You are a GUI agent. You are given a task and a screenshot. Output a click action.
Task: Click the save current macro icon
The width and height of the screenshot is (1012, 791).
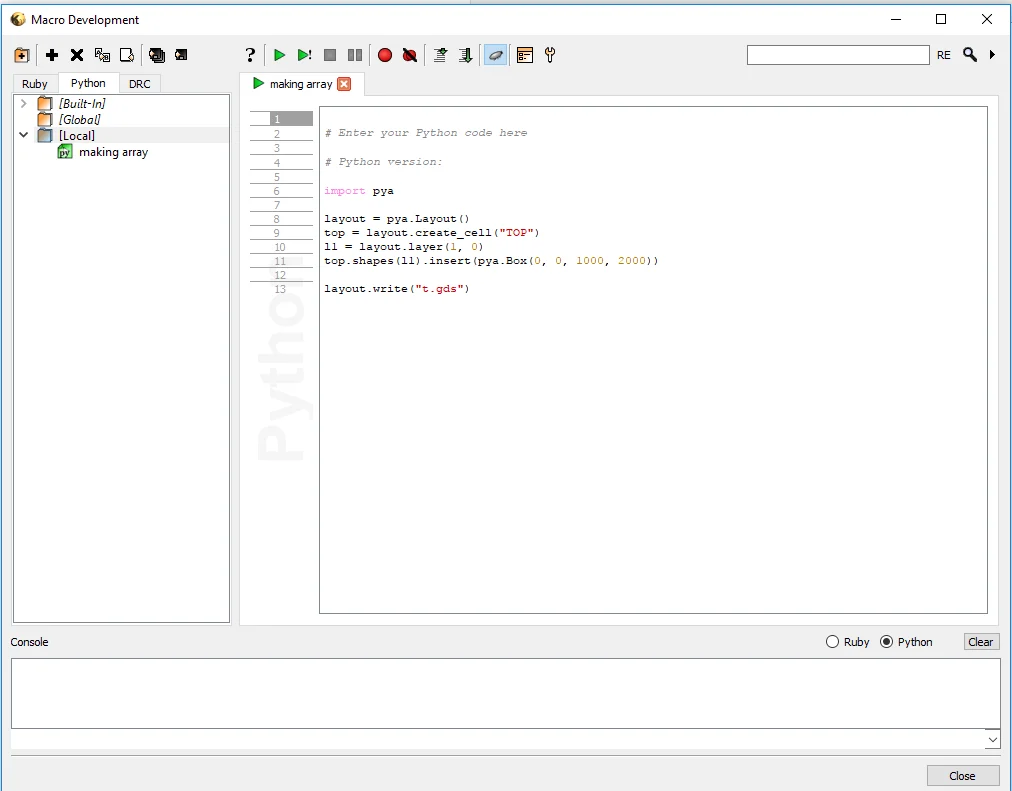[181, 55]
